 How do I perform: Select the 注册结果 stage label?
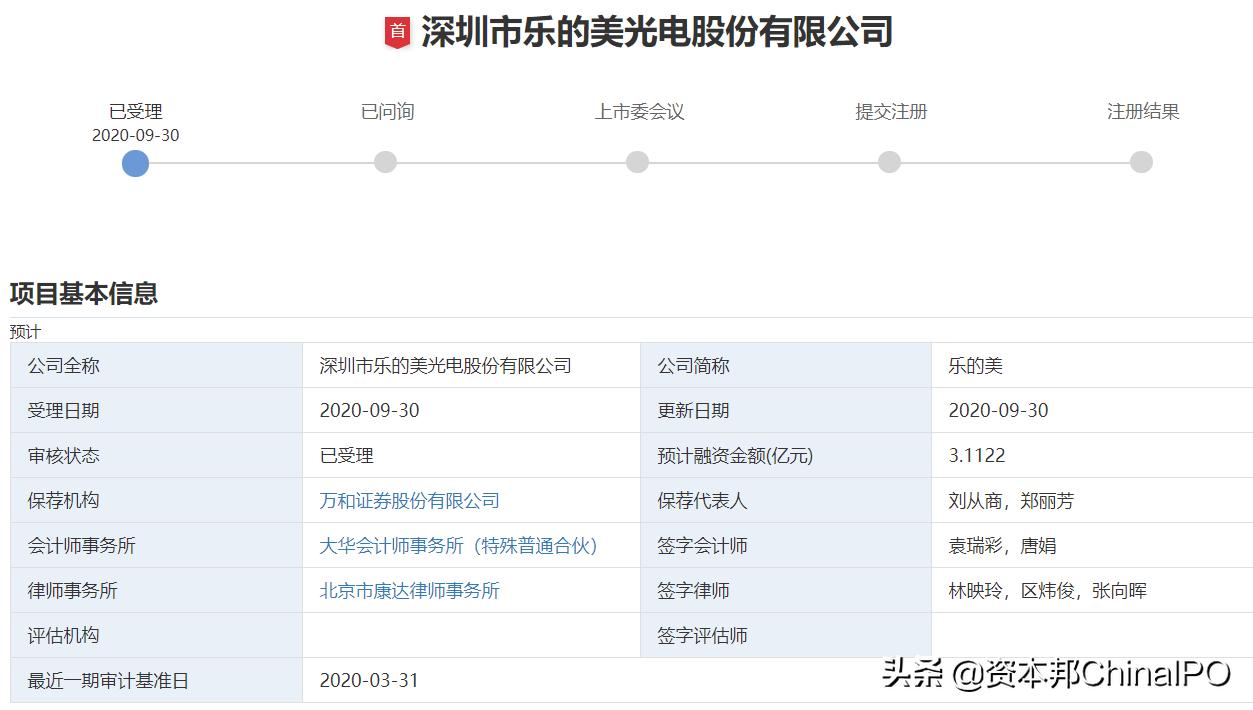(1140, 112)
